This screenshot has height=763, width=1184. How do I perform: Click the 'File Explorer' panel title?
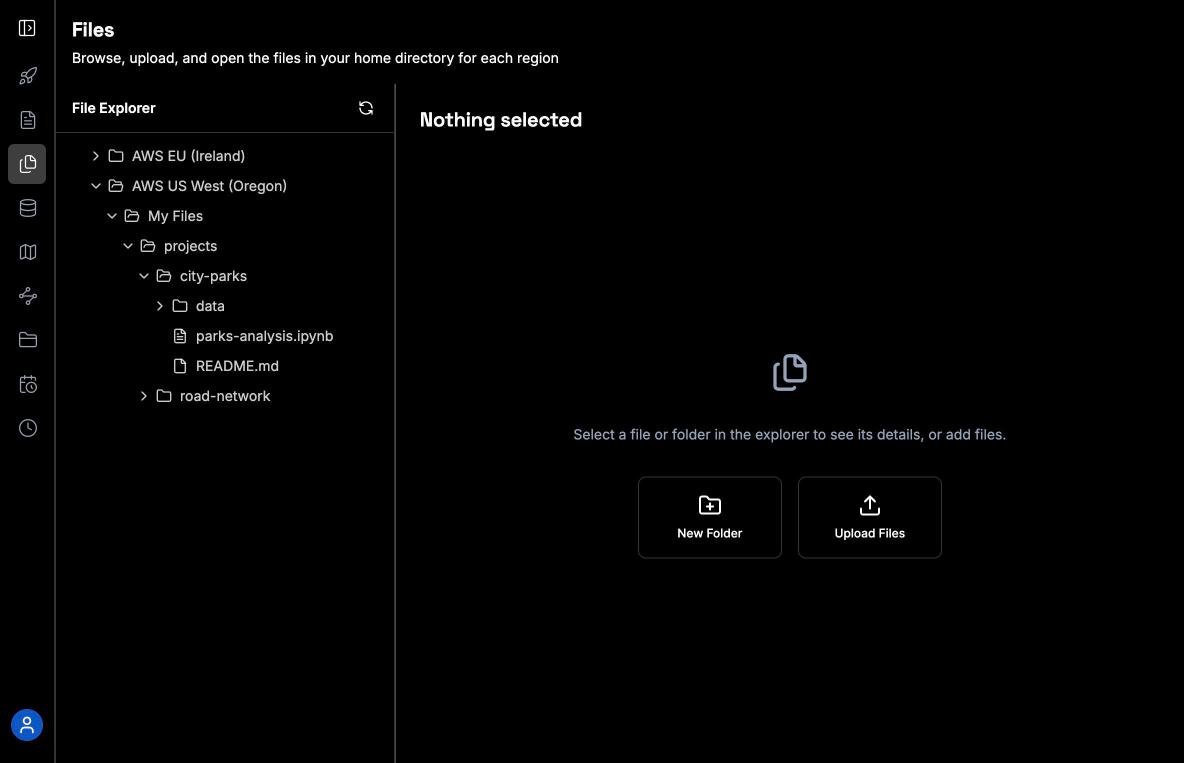tap(113, 108)
